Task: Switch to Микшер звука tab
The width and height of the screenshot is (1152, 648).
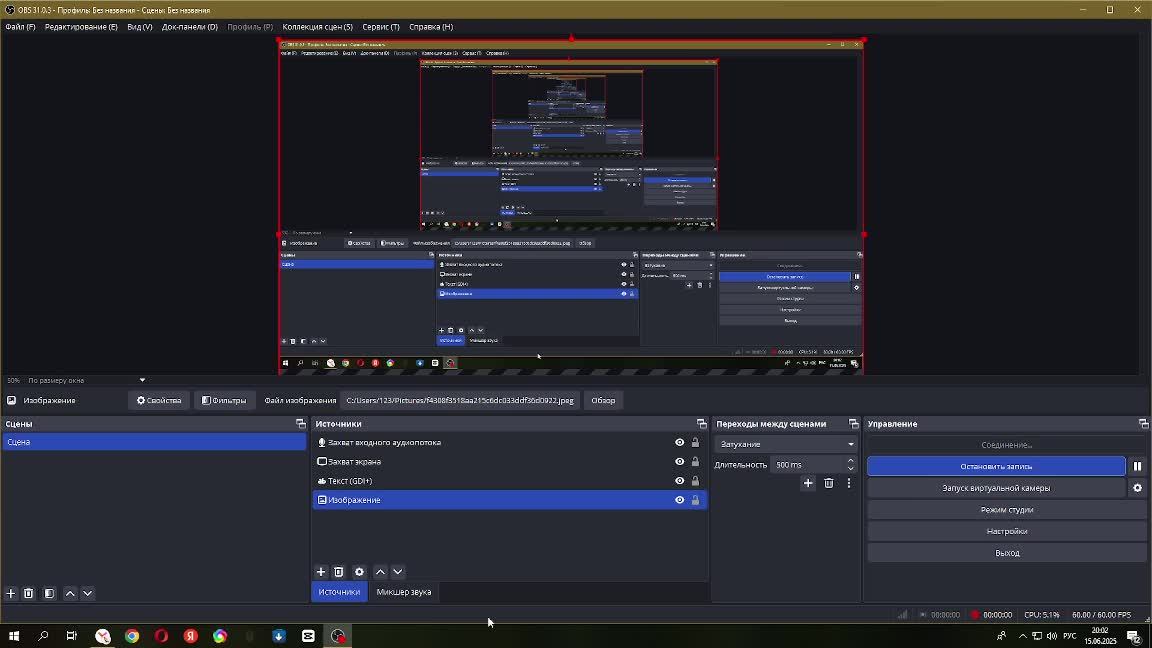Action: (403, 592)
